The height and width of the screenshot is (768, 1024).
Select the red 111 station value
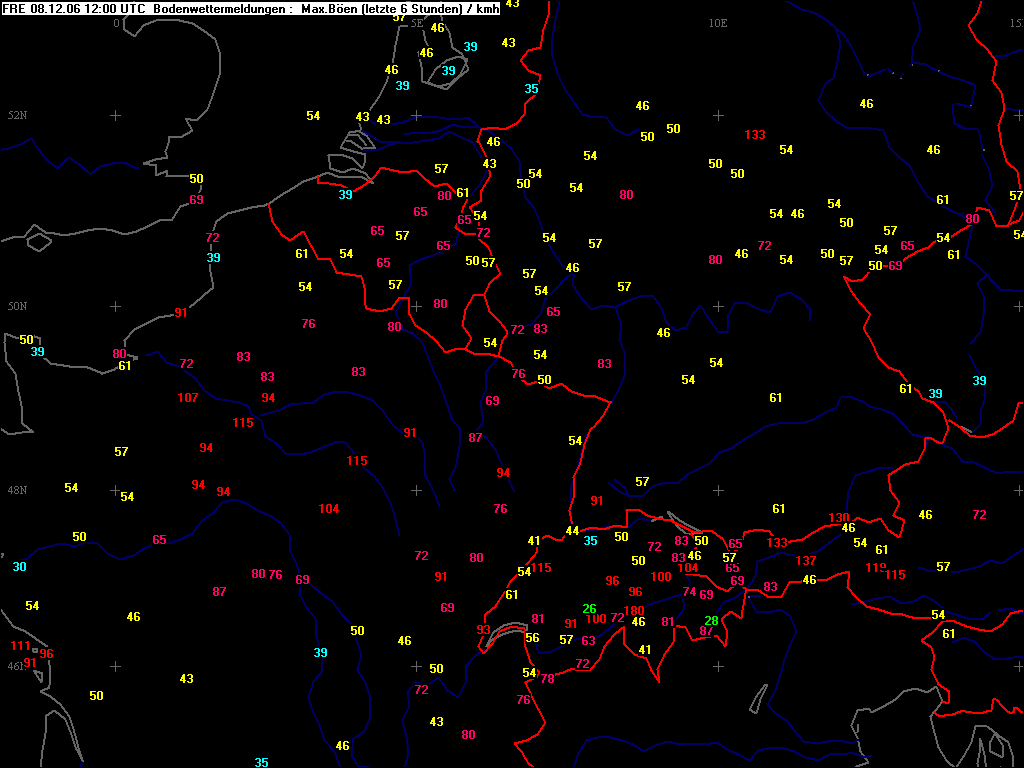[21, 646]
